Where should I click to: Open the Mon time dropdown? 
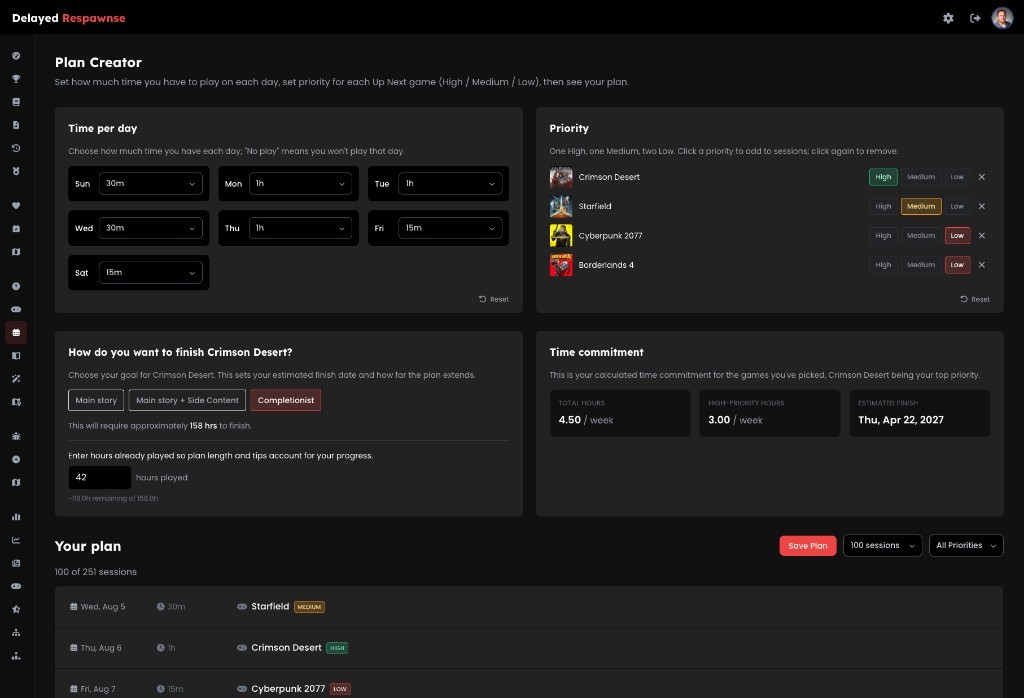pos(300,183)
